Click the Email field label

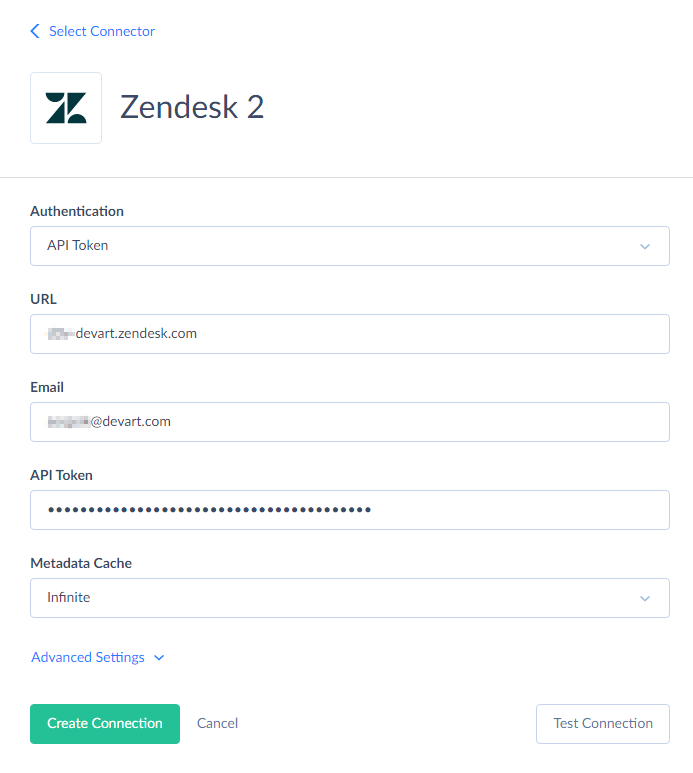[x=47, y=387]
